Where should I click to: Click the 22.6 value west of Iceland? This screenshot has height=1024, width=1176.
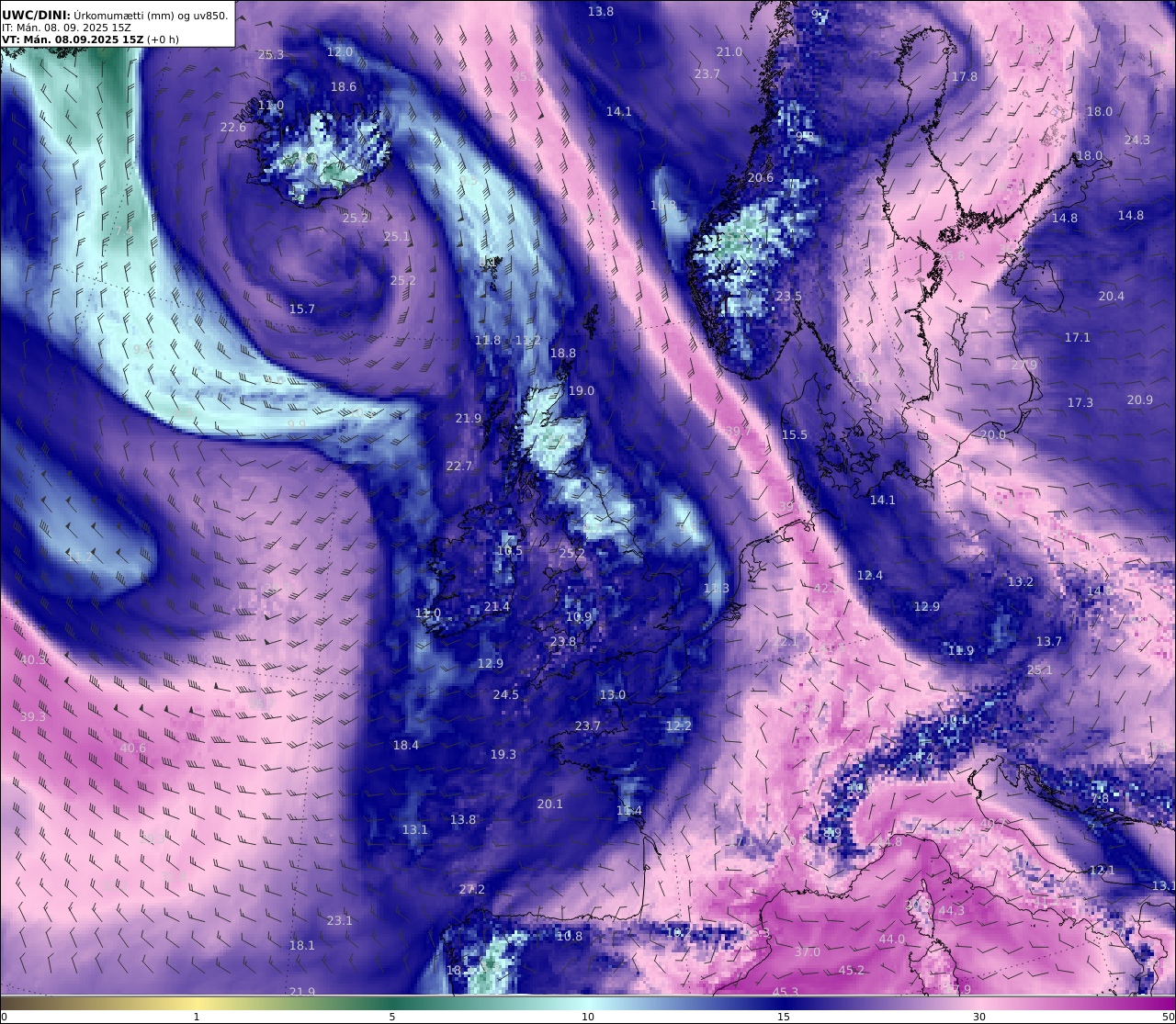coord(233,128)
